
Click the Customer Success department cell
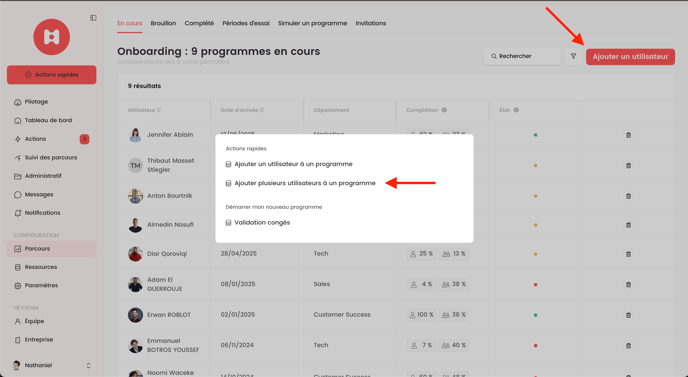pos(342,315)
